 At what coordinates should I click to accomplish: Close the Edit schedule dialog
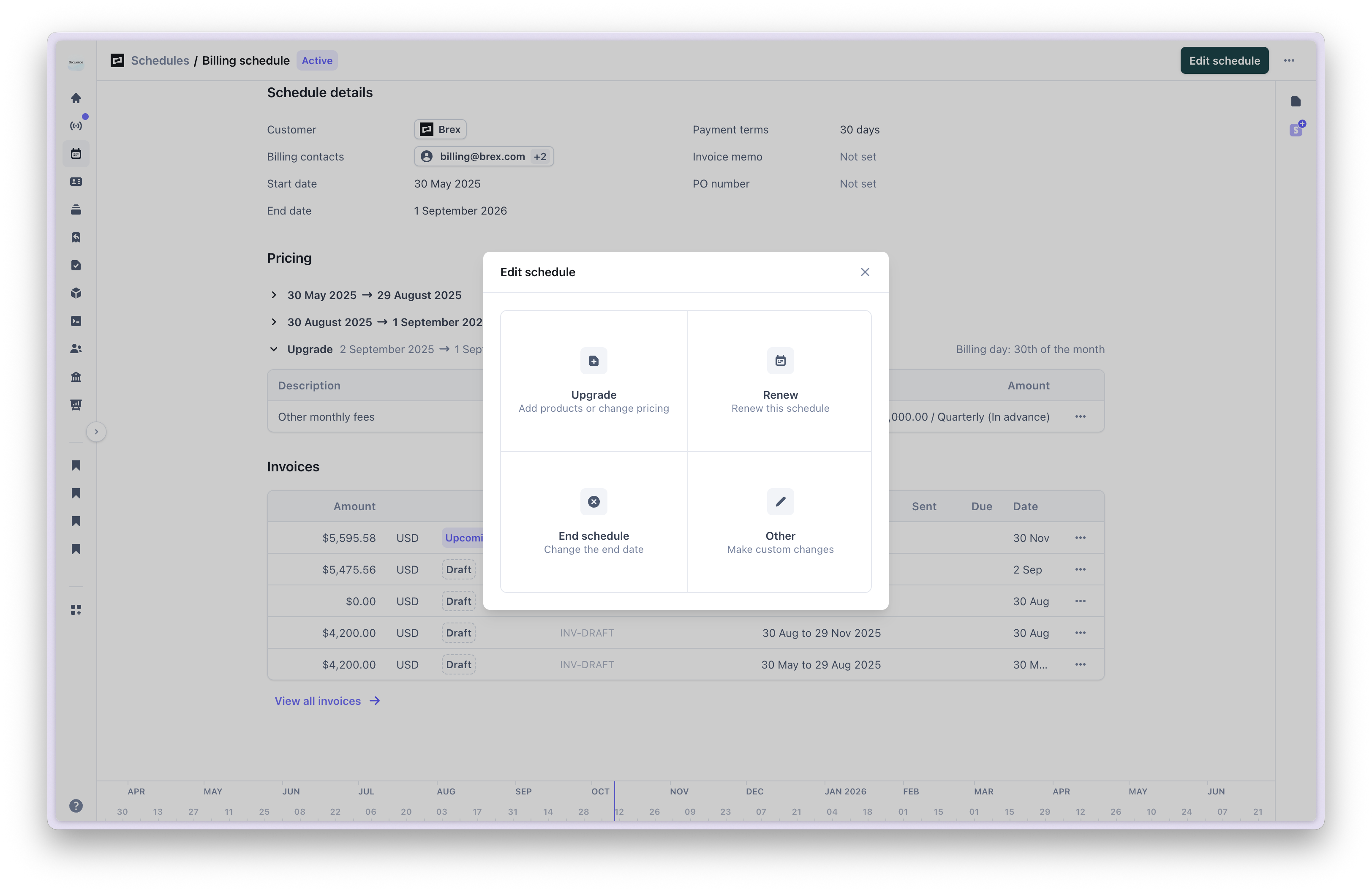click(x=865, y=272)
